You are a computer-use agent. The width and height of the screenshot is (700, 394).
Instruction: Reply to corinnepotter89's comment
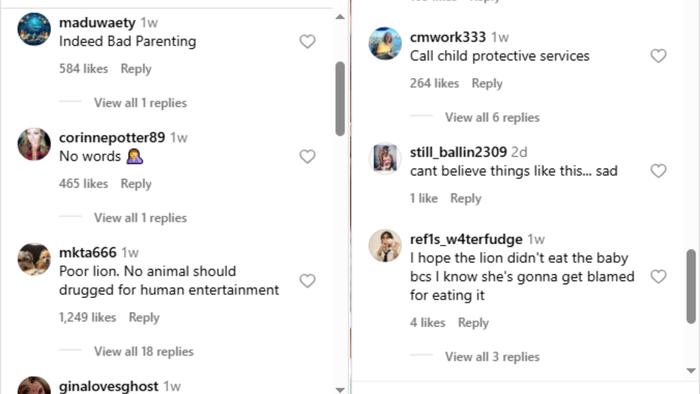tap(136, 184)
